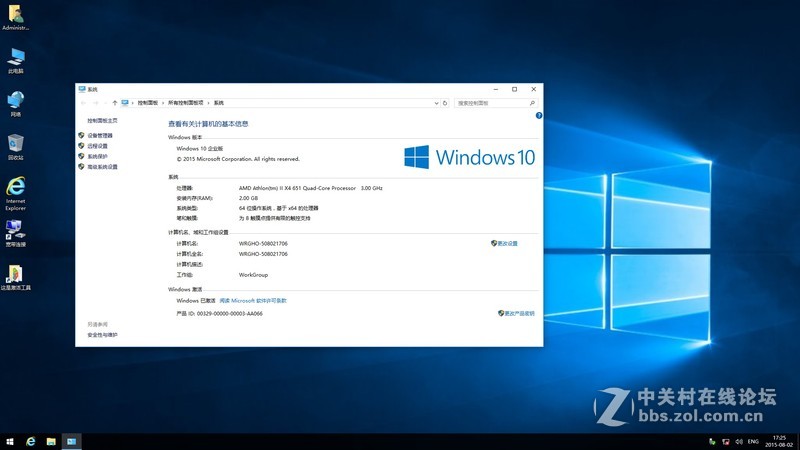Go up one level with up arrow

[x=115, y=103]
